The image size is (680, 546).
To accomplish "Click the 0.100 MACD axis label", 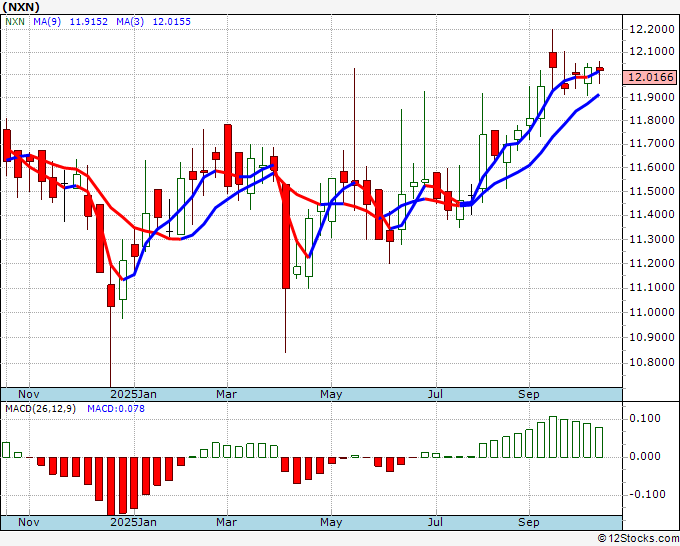I will click(644, 418).
